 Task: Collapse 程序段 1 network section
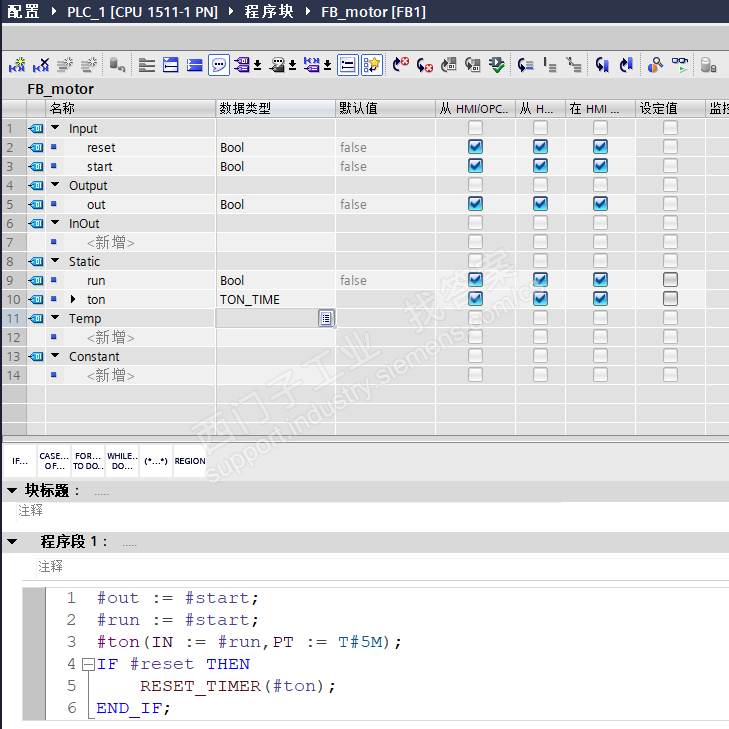12,542
